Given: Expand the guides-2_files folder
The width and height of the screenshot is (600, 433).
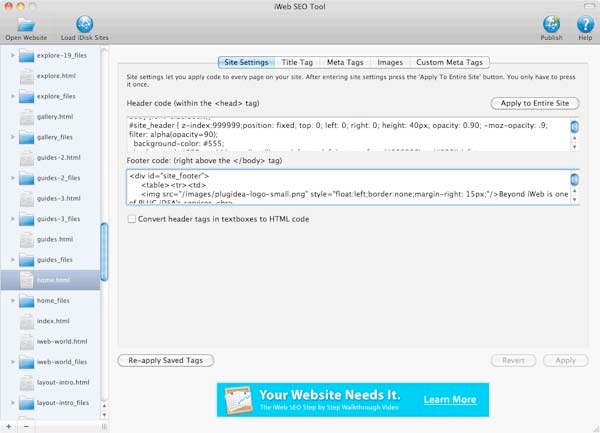Looking at the screenshot, I should [x=12, y=178].
